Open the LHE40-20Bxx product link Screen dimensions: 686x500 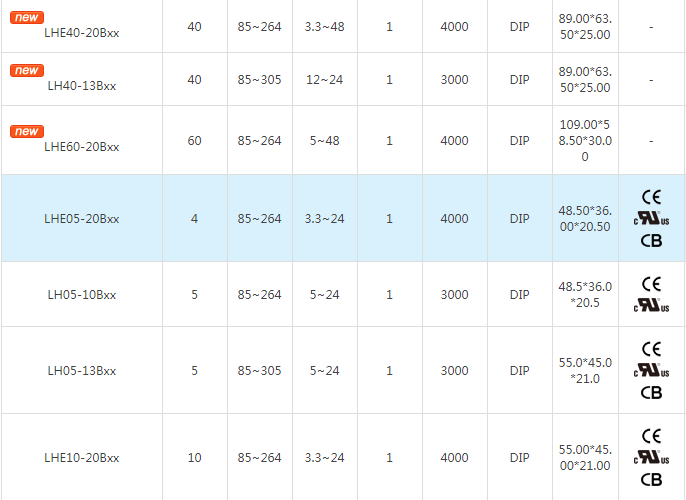click(82, 32)
